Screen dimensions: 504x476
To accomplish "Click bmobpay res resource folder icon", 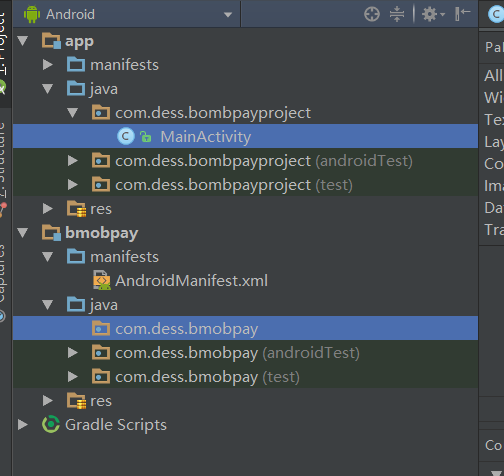I will point(76,401).
